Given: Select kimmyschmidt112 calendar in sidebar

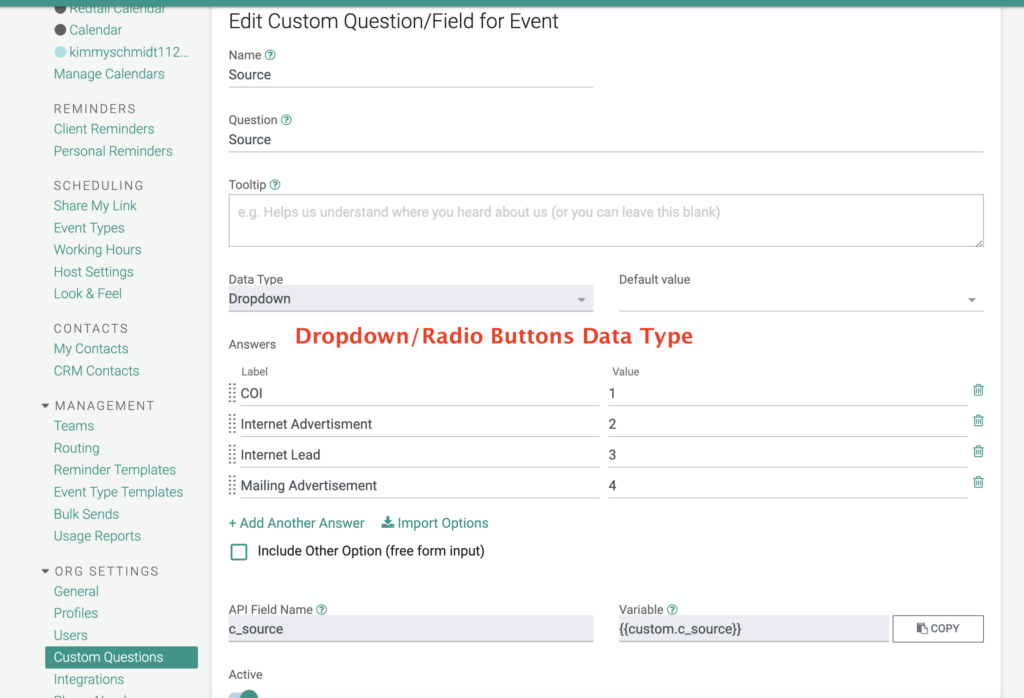Looking at the screenshot, I should 129,52.
